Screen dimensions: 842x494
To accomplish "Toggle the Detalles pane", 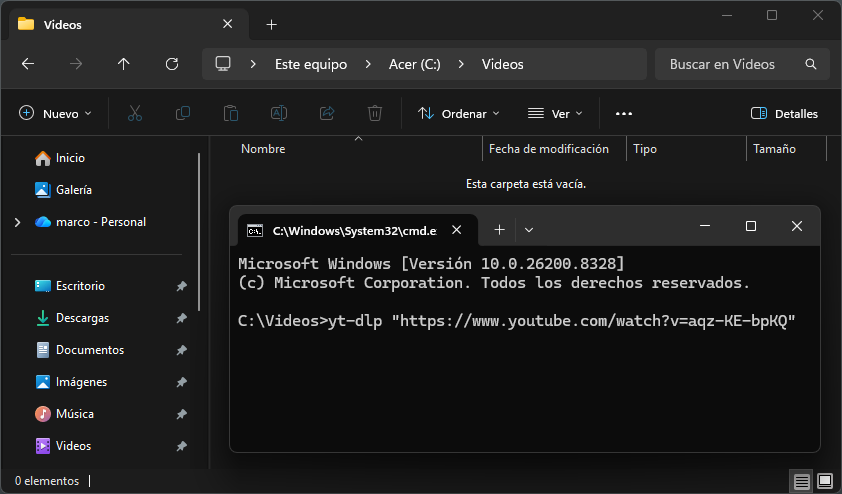I will coord(784,113).
